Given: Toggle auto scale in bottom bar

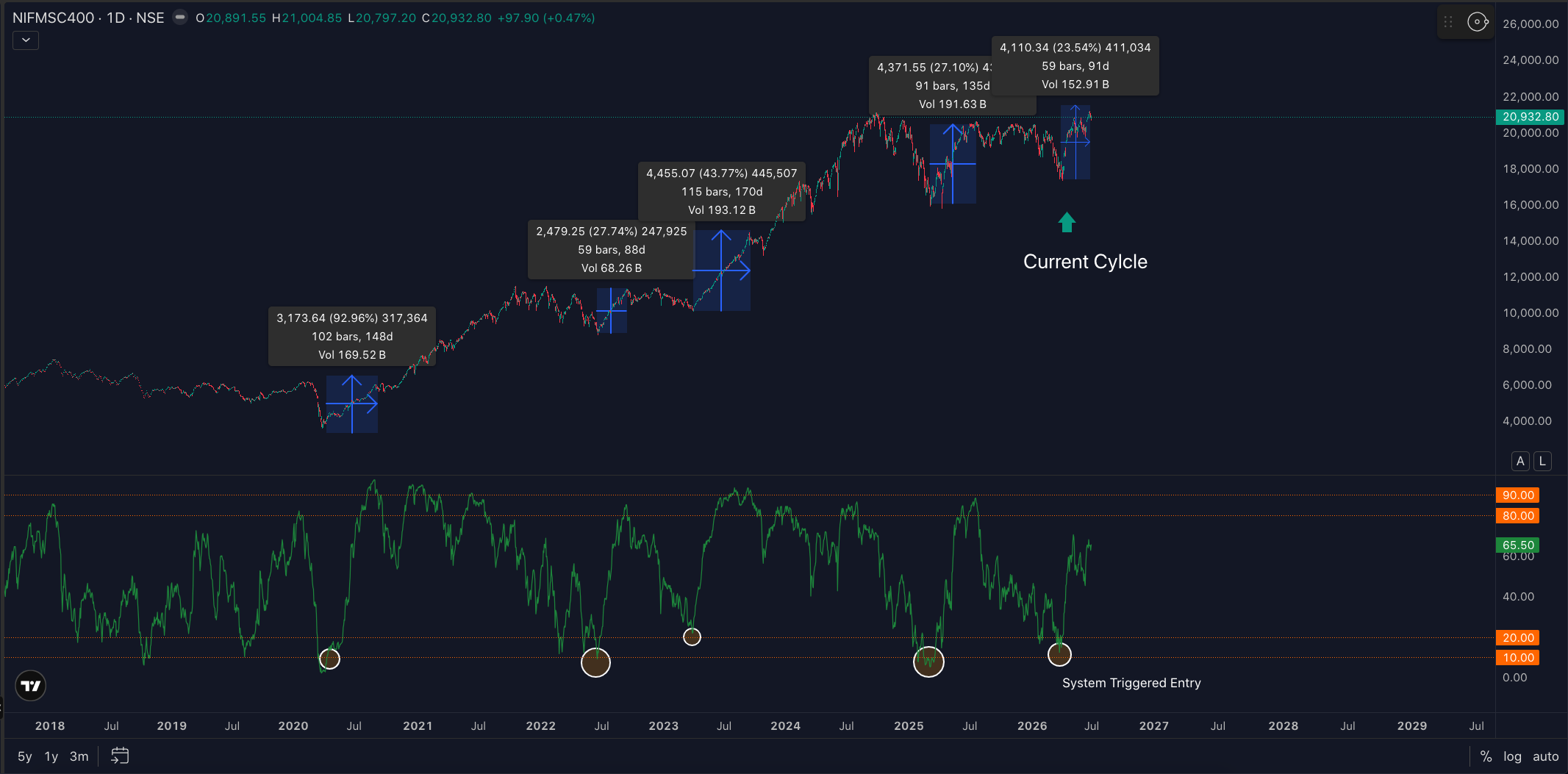Looking at the screenshot, I should tap(1545, 756).
